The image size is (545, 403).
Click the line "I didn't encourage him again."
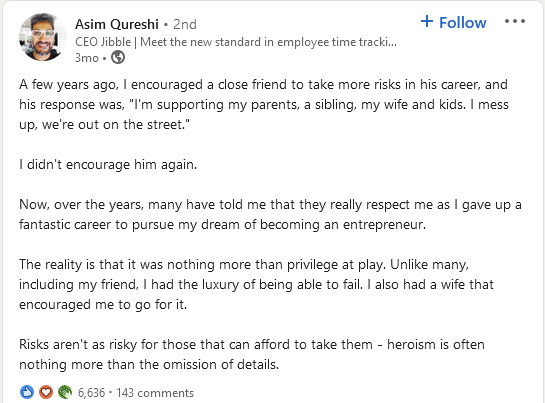coord(108,164)
